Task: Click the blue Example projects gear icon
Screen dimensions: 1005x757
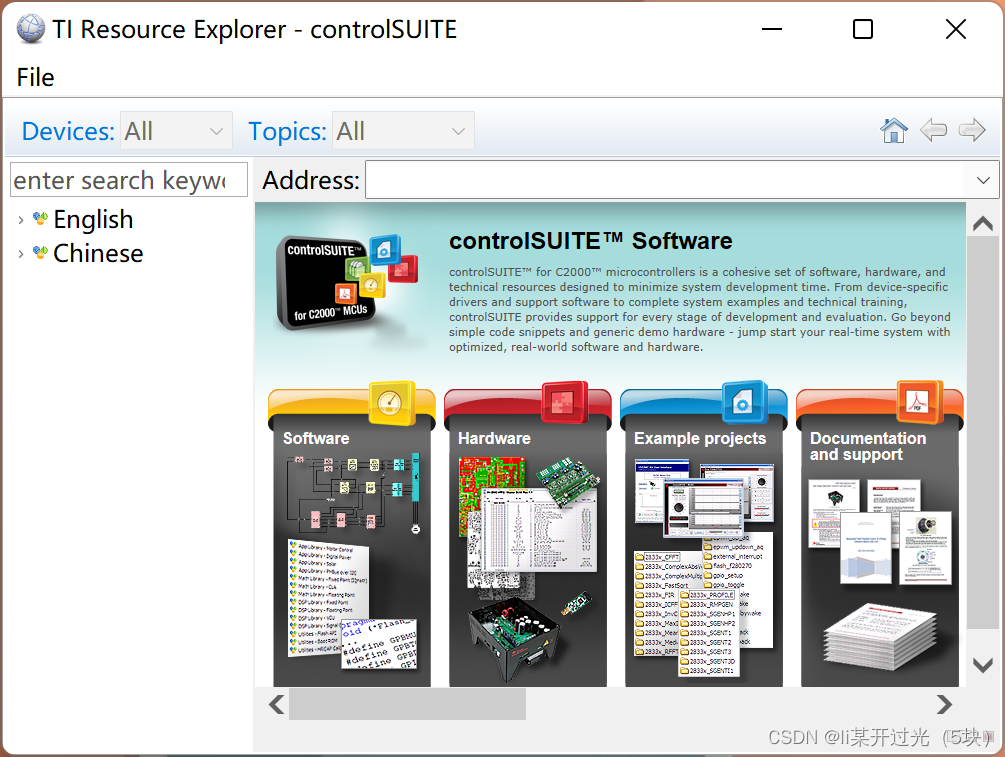Action: [744, 402]
